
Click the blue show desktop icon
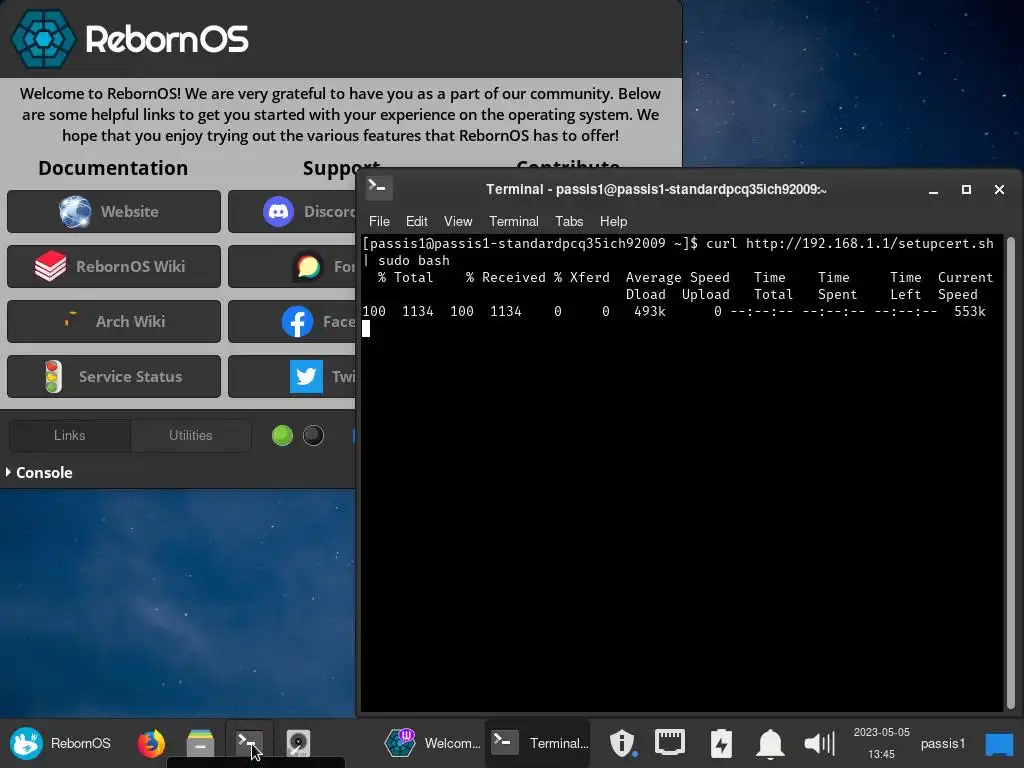(999, 744)
